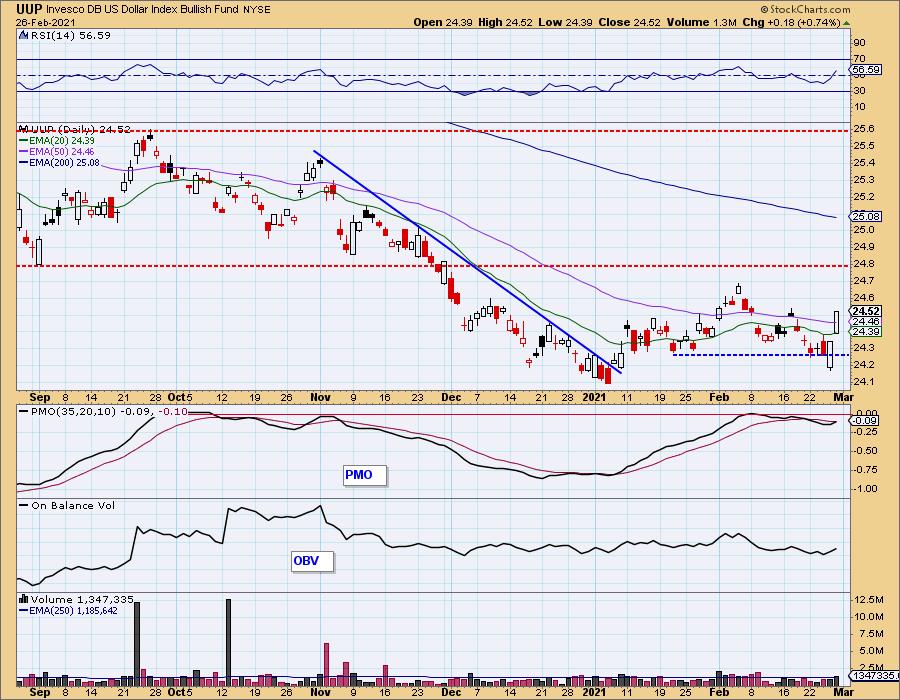Click the Open 24.39 value
This screenshot has width=900, height=700.
[x=443, y=22]
